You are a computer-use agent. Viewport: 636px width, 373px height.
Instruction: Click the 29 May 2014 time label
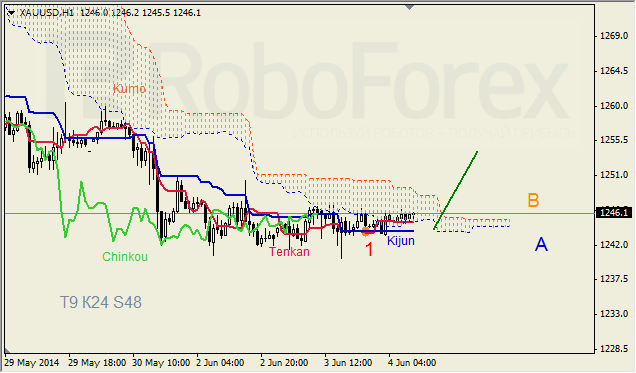32,362
